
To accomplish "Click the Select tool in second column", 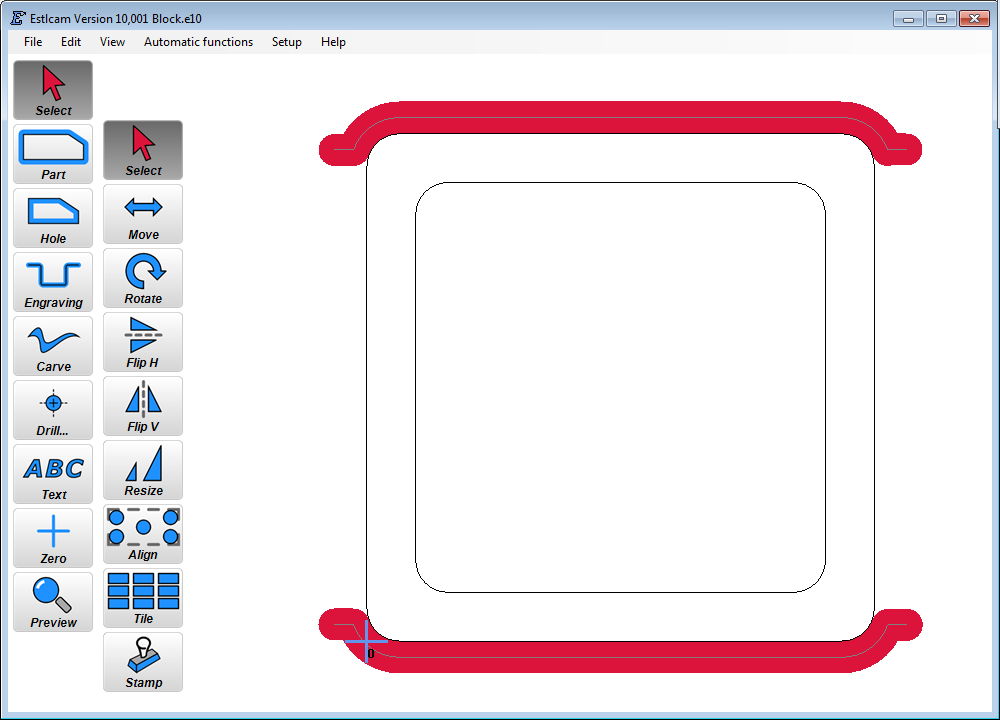I will pos(143,150).
